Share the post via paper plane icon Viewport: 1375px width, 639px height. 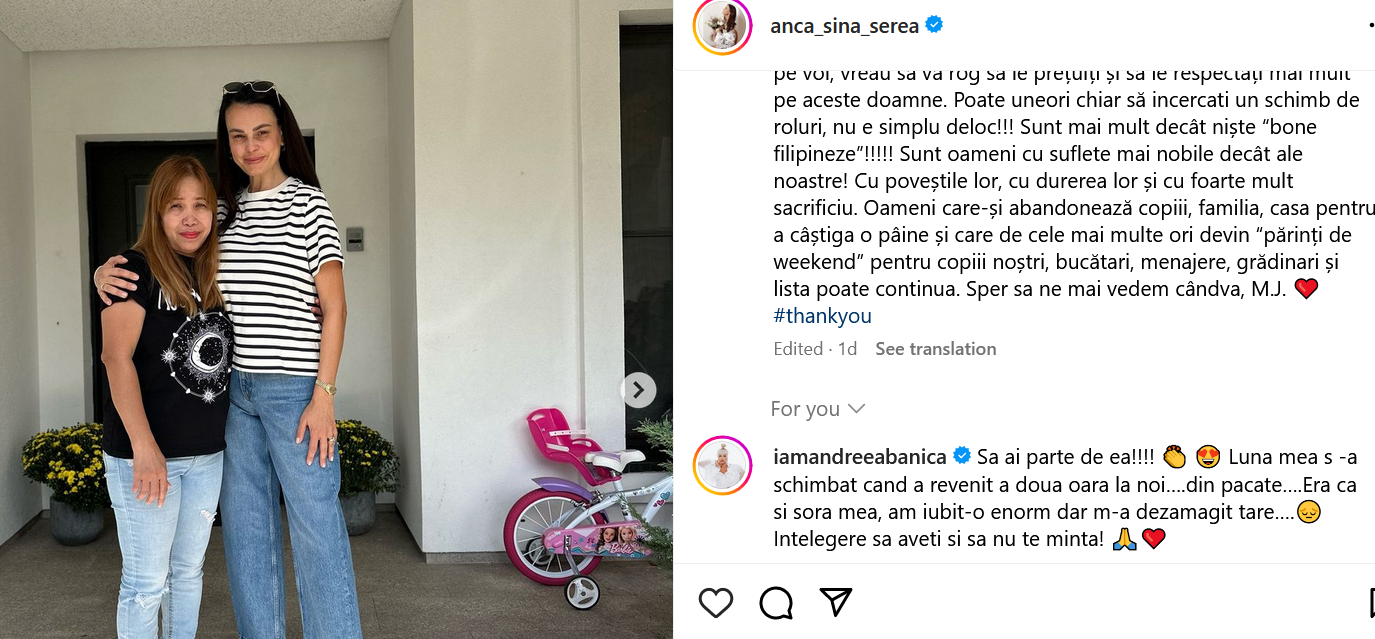pyautogui.click(x=835, y=601)
